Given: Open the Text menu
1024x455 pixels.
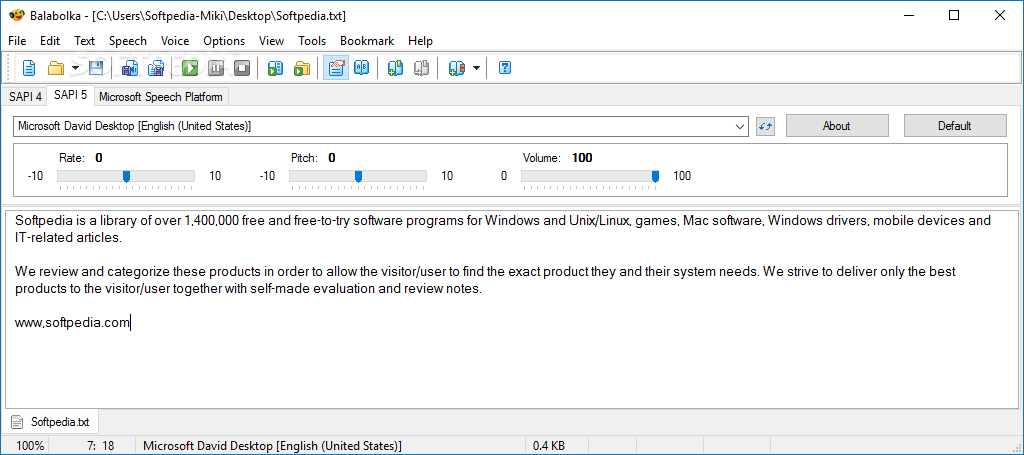Looking at the screenshot, I should click(x=84, y=40).
